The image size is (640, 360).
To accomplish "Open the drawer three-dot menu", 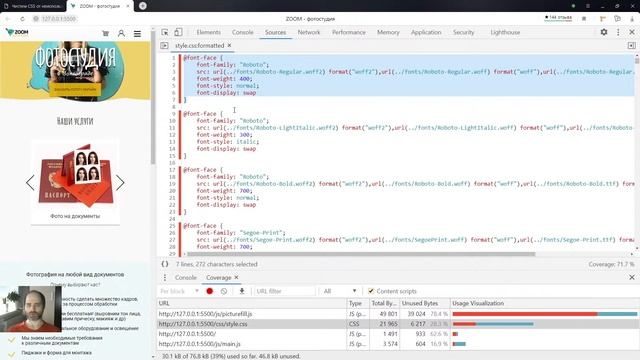I will tap(164, 278).
